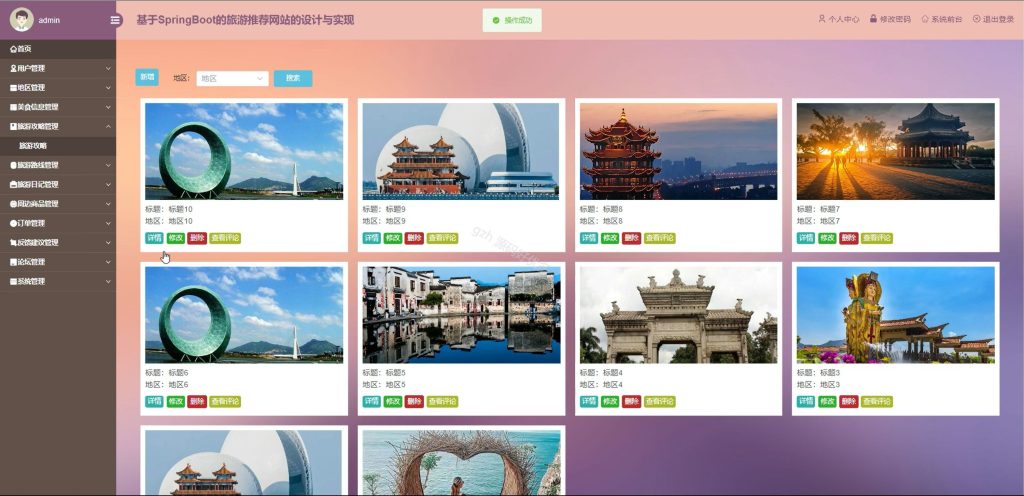
Task: Click the 周边商品管理 menu icon
Action: [x=14, y=204]
